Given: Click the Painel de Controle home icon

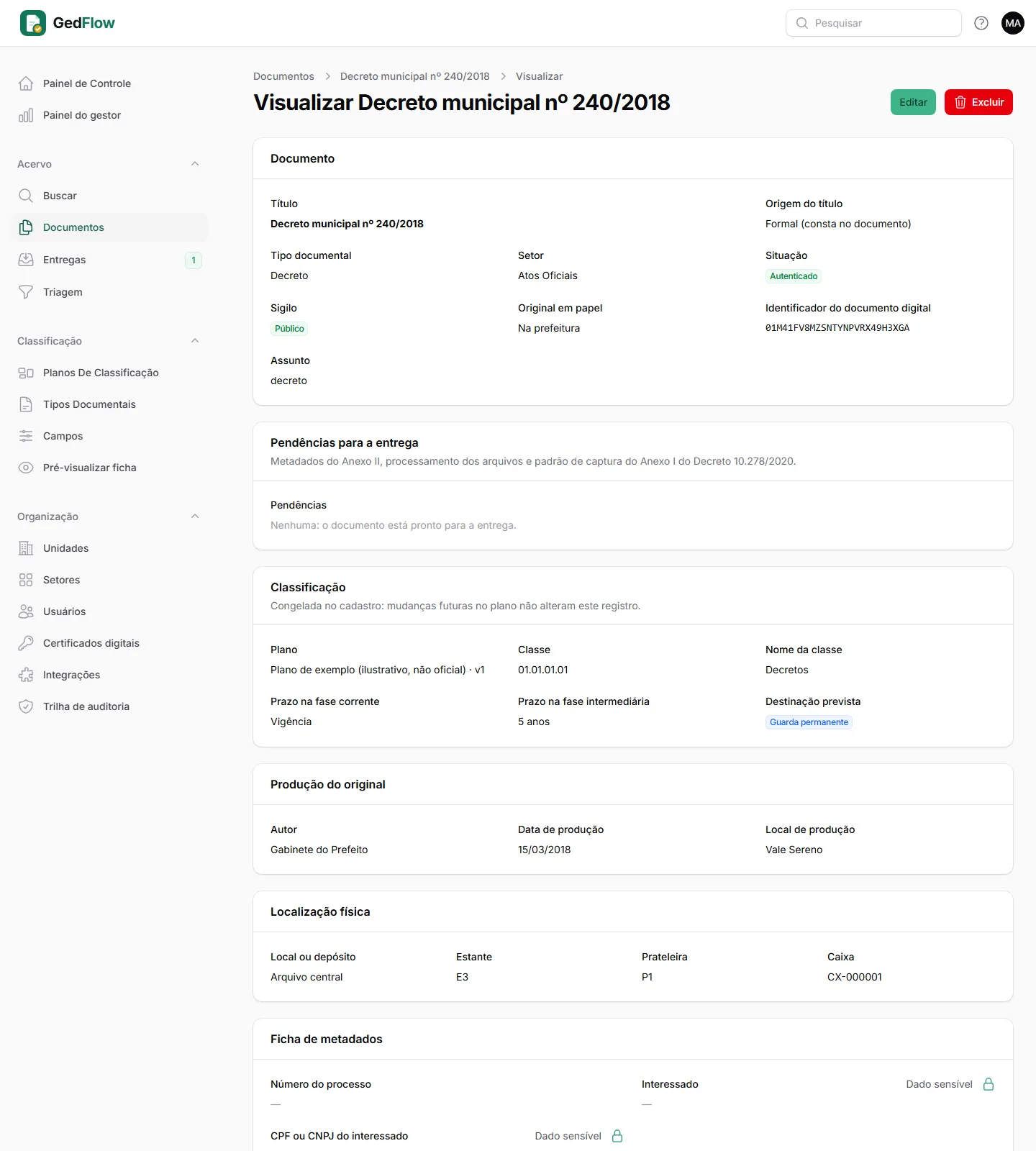Looking at the screenshot, I should click(26, 83).
